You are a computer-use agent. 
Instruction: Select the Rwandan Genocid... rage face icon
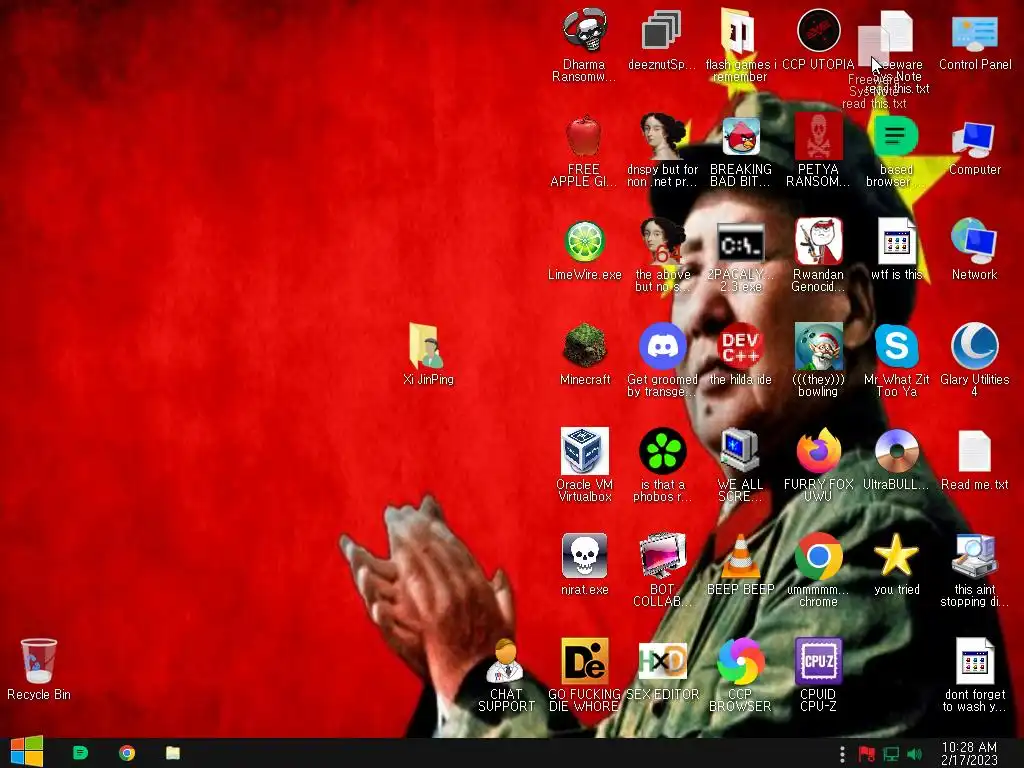pos(818,241)
